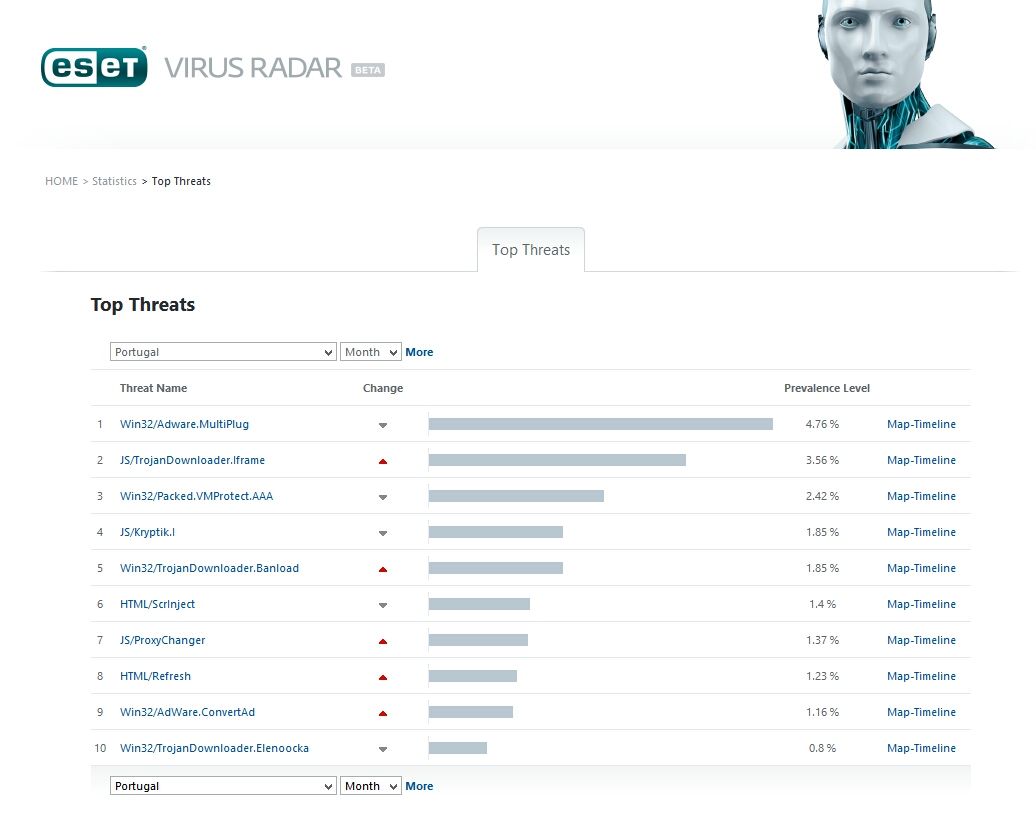Click the ESET logo

[94, 67]
